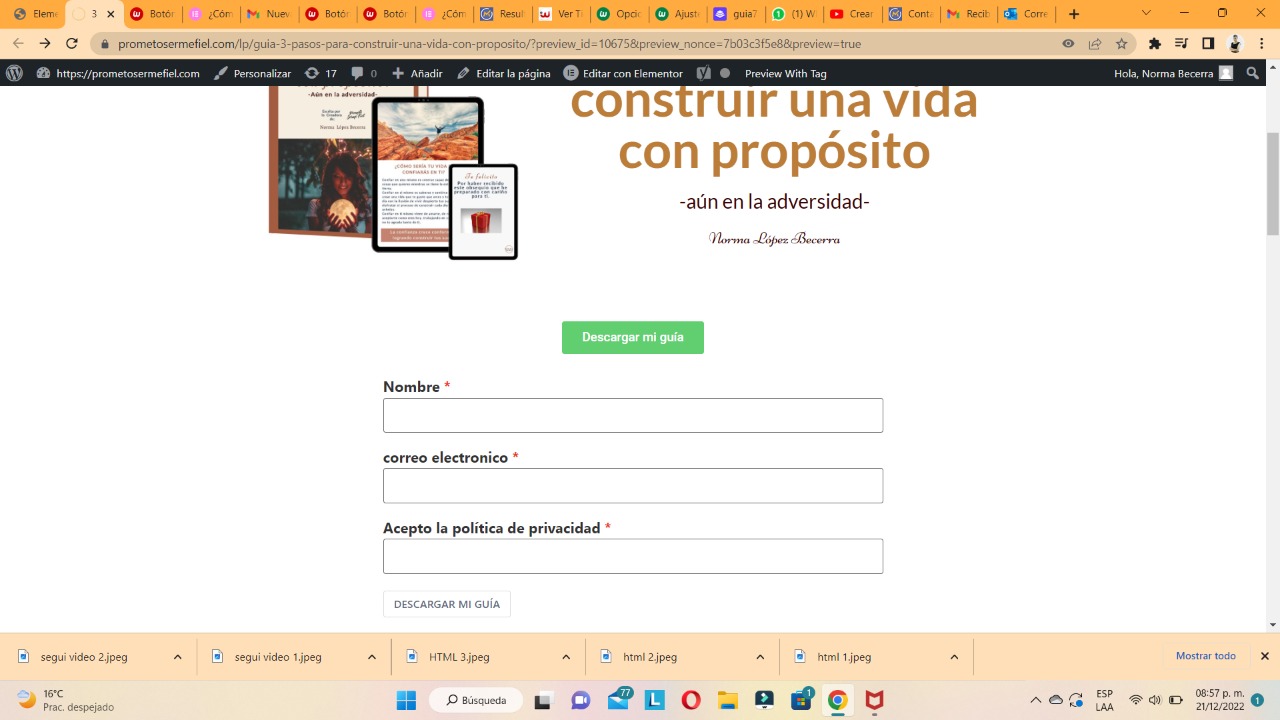Open the browser media control icon
The height and width of the screenshot is (720, 1280).
(1182, 44)
